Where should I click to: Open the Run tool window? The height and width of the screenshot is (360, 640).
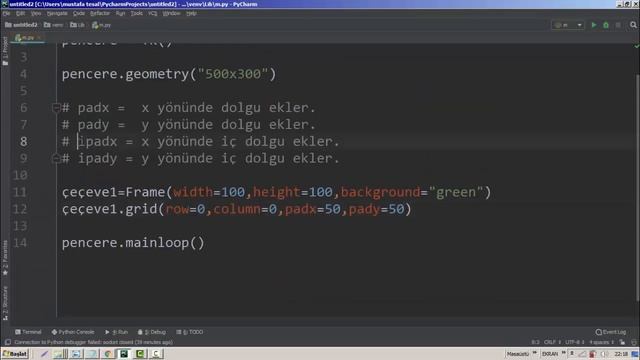[x=117, y=332]
